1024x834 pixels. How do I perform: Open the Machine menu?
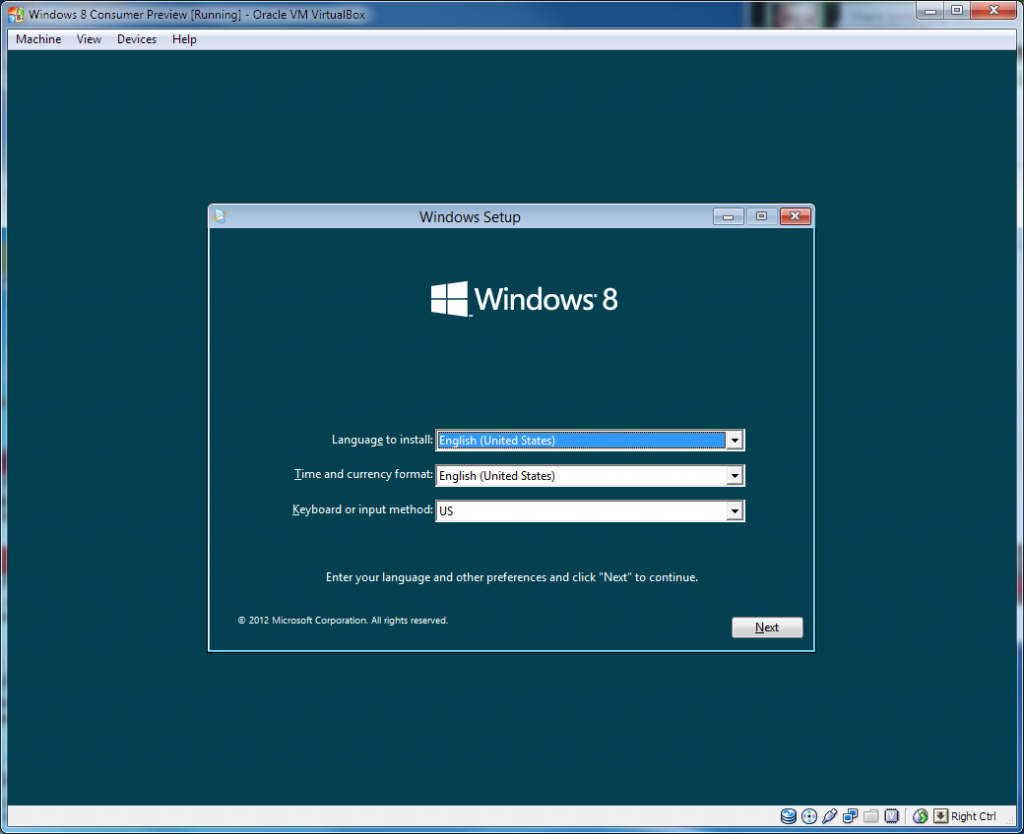pos(39,39)
